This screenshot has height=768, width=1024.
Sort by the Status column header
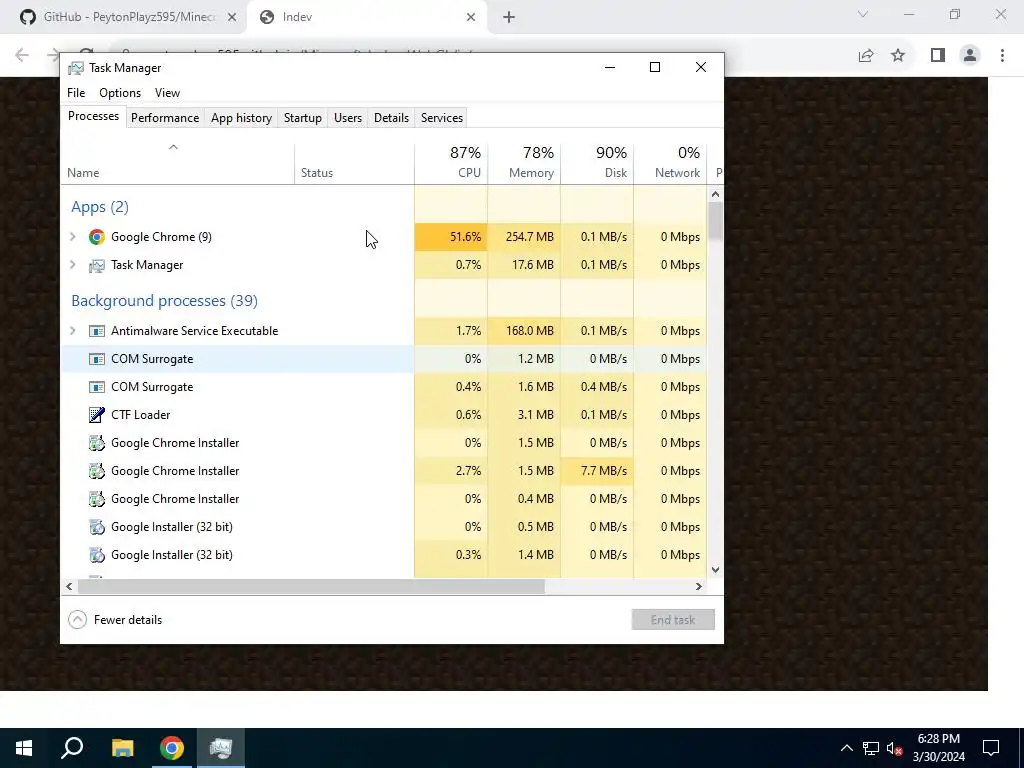click(x=354, y=163)
